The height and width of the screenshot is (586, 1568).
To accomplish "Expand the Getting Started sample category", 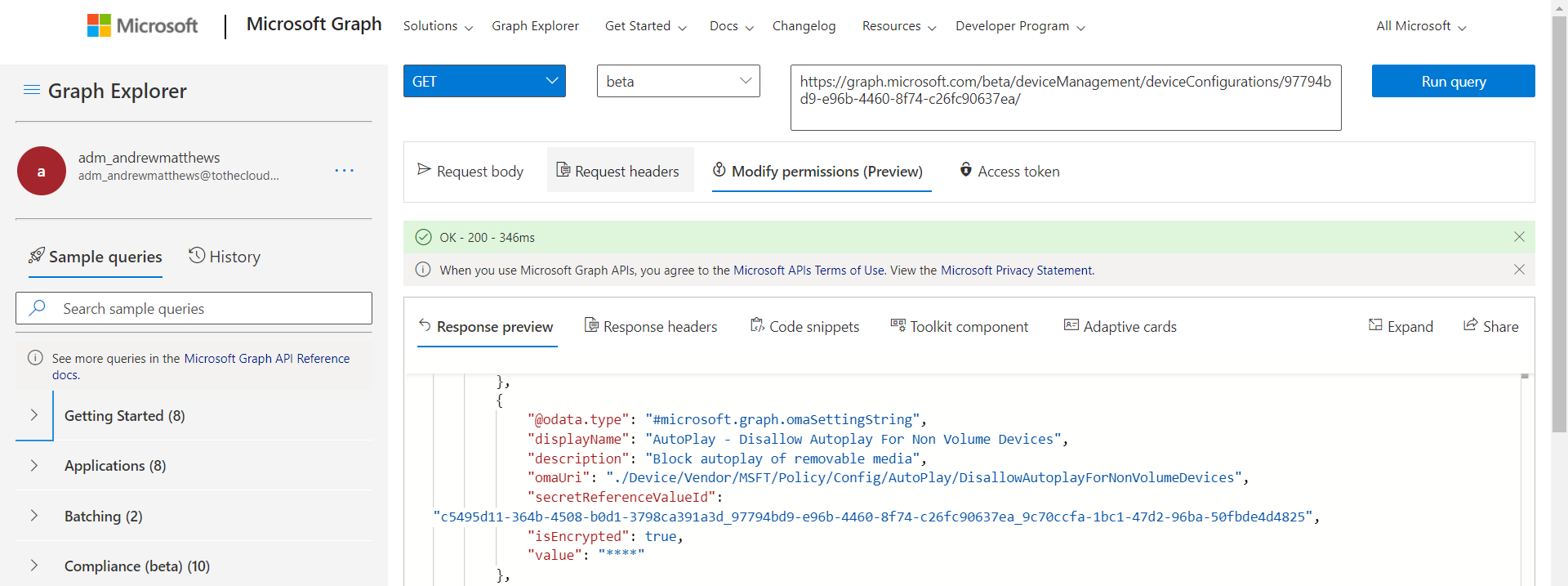I will pos(34,415).
